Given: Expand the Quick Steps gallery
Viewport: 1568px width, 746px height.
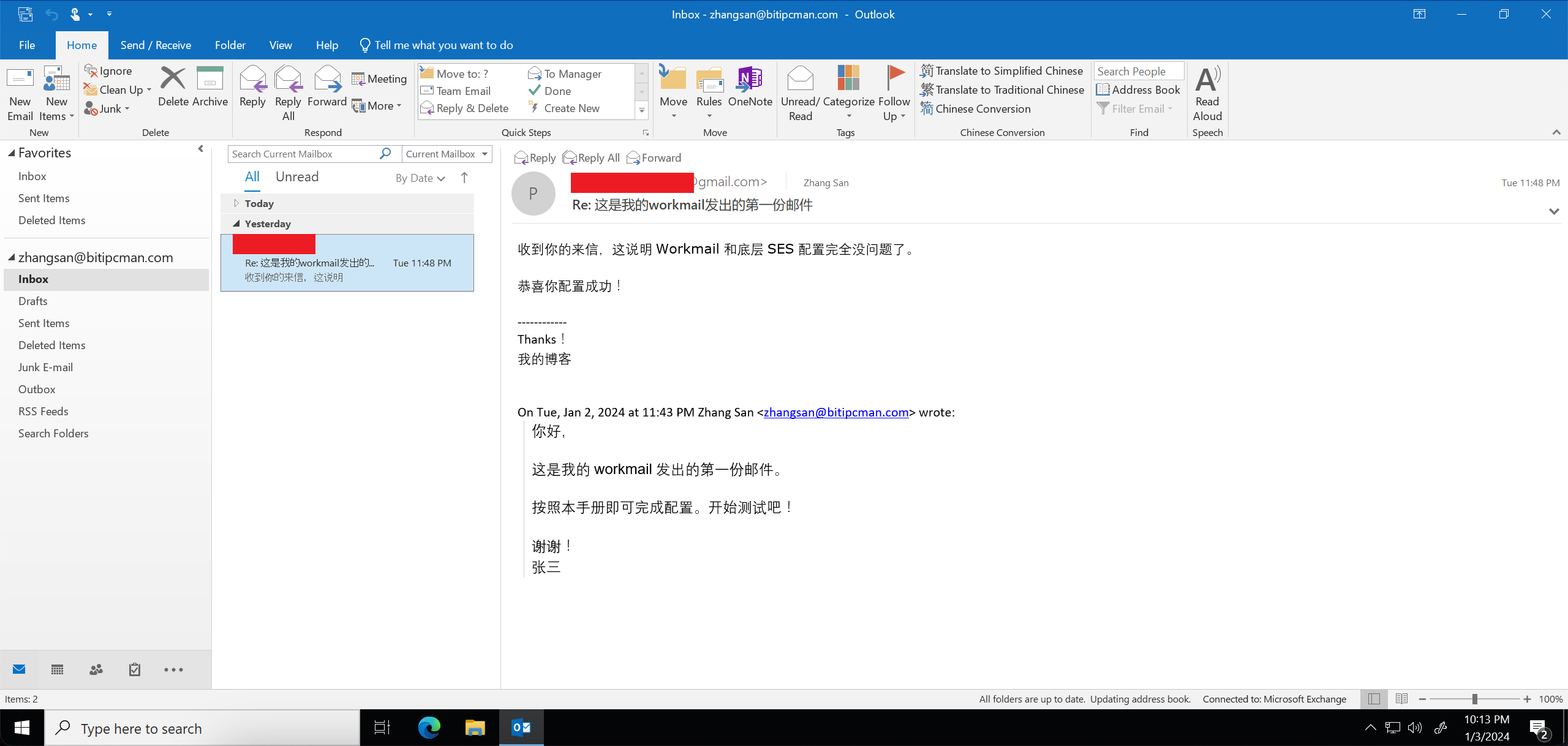Looking at the screenshot, I should [x=642, y=111].
